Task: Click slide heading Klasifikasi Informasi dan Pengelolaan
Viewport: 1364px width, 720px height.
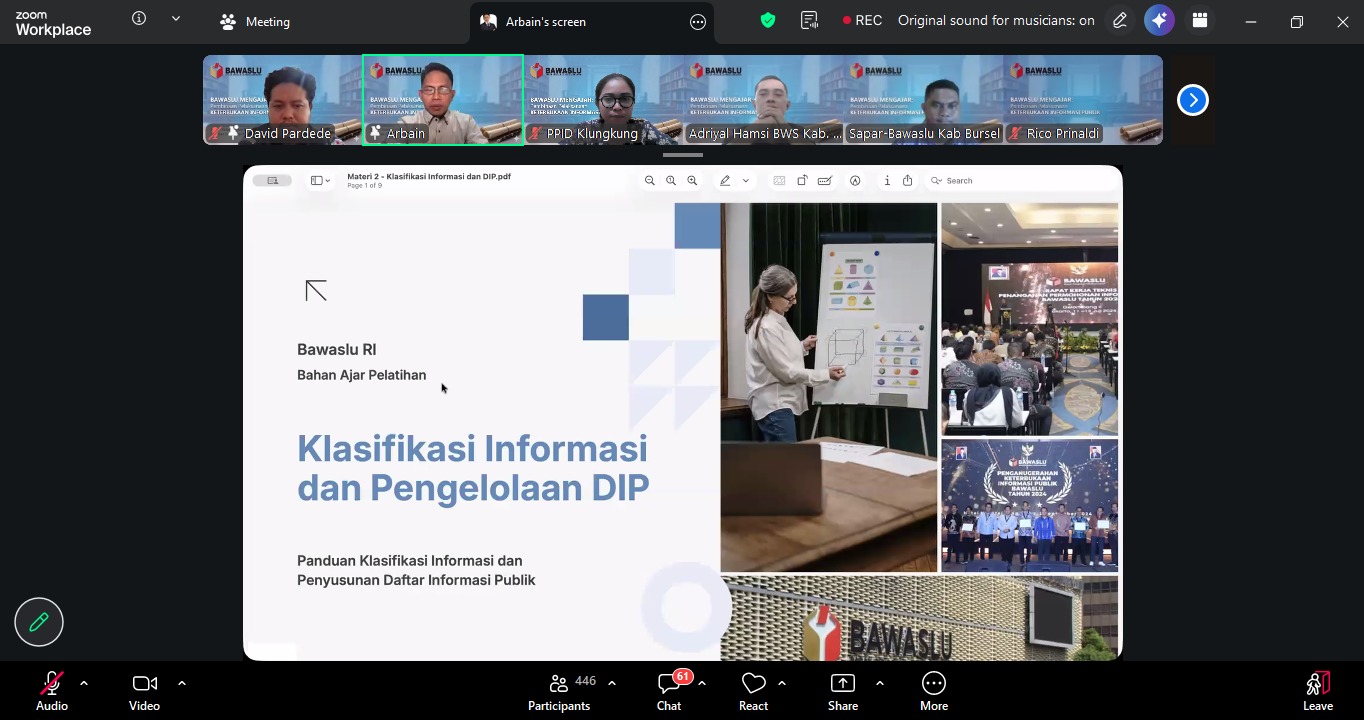Action: coord(473,468)
